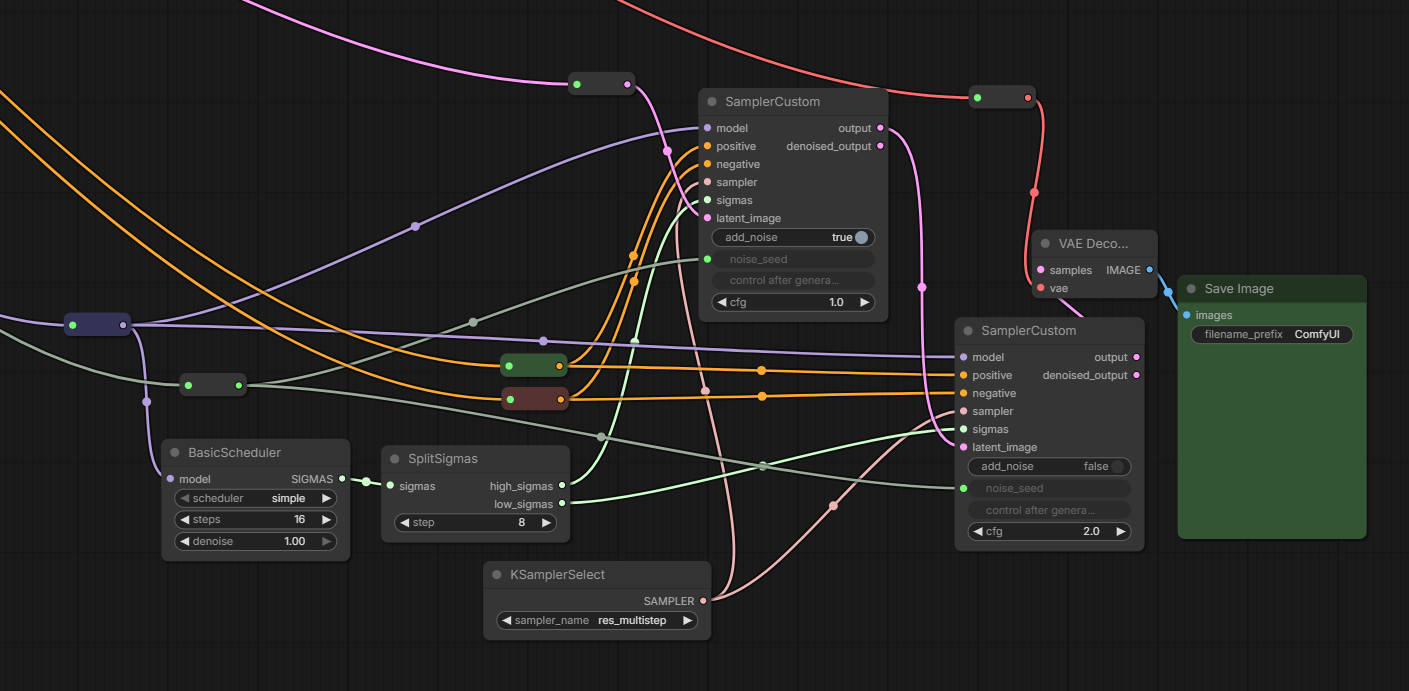
Task: Collapse the SplitSigmas node via its title dot
Action: coord(395,459)
